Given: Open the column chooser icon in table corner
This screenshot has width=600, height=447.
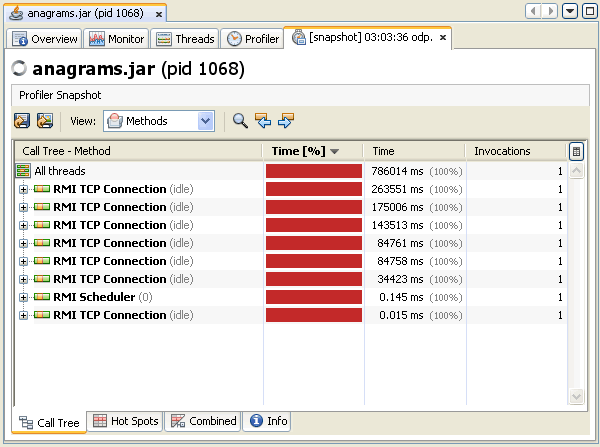Looking at the screenshot, I should [x=576, y=151].
